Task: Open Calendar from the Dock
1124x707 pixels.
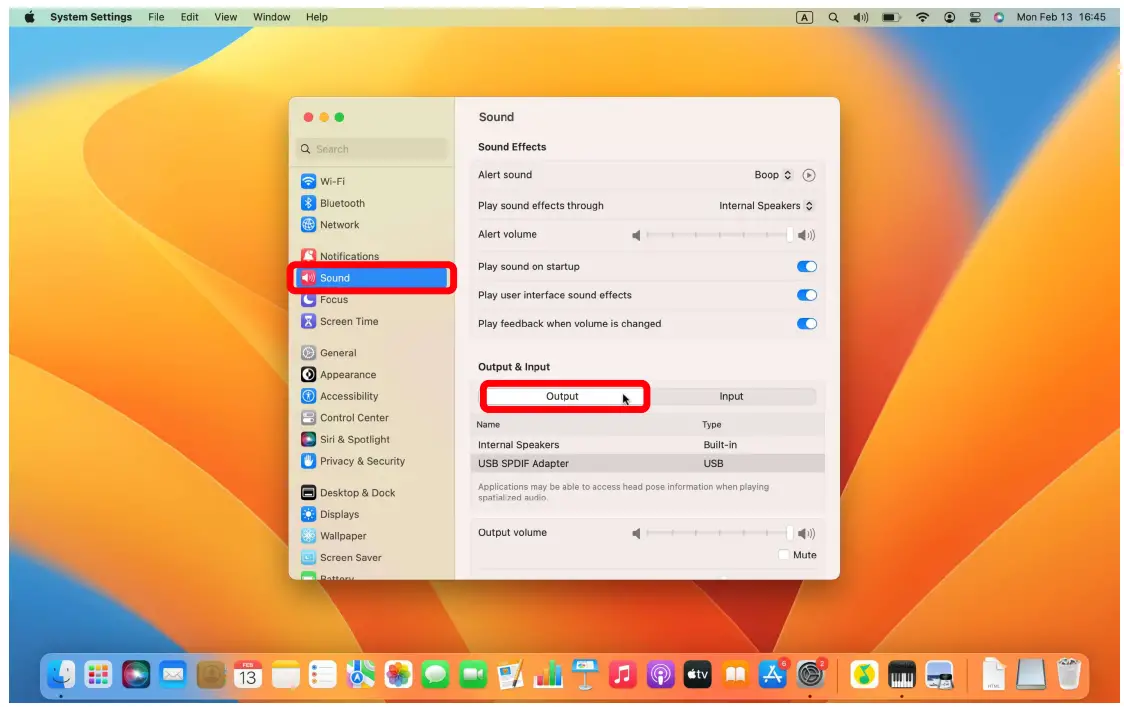Action: click(247, 674)
